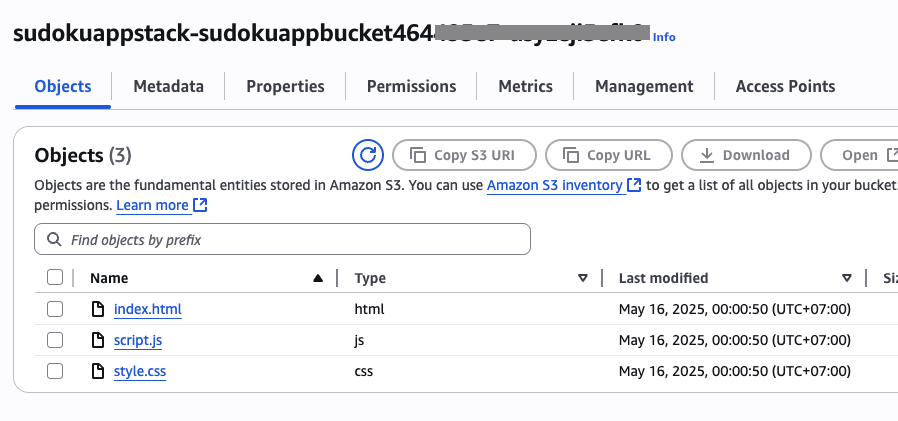Click the magnifier icon in prefix search
This screenshot has height=421, width=898.
[x=54, y=239]
